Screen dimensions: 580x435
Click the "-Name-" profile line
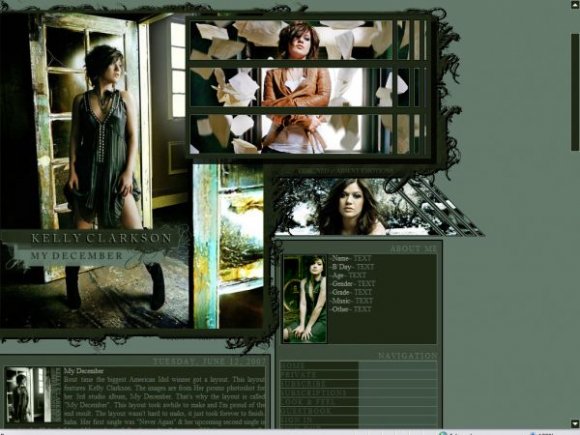click(x=351, y=259)
